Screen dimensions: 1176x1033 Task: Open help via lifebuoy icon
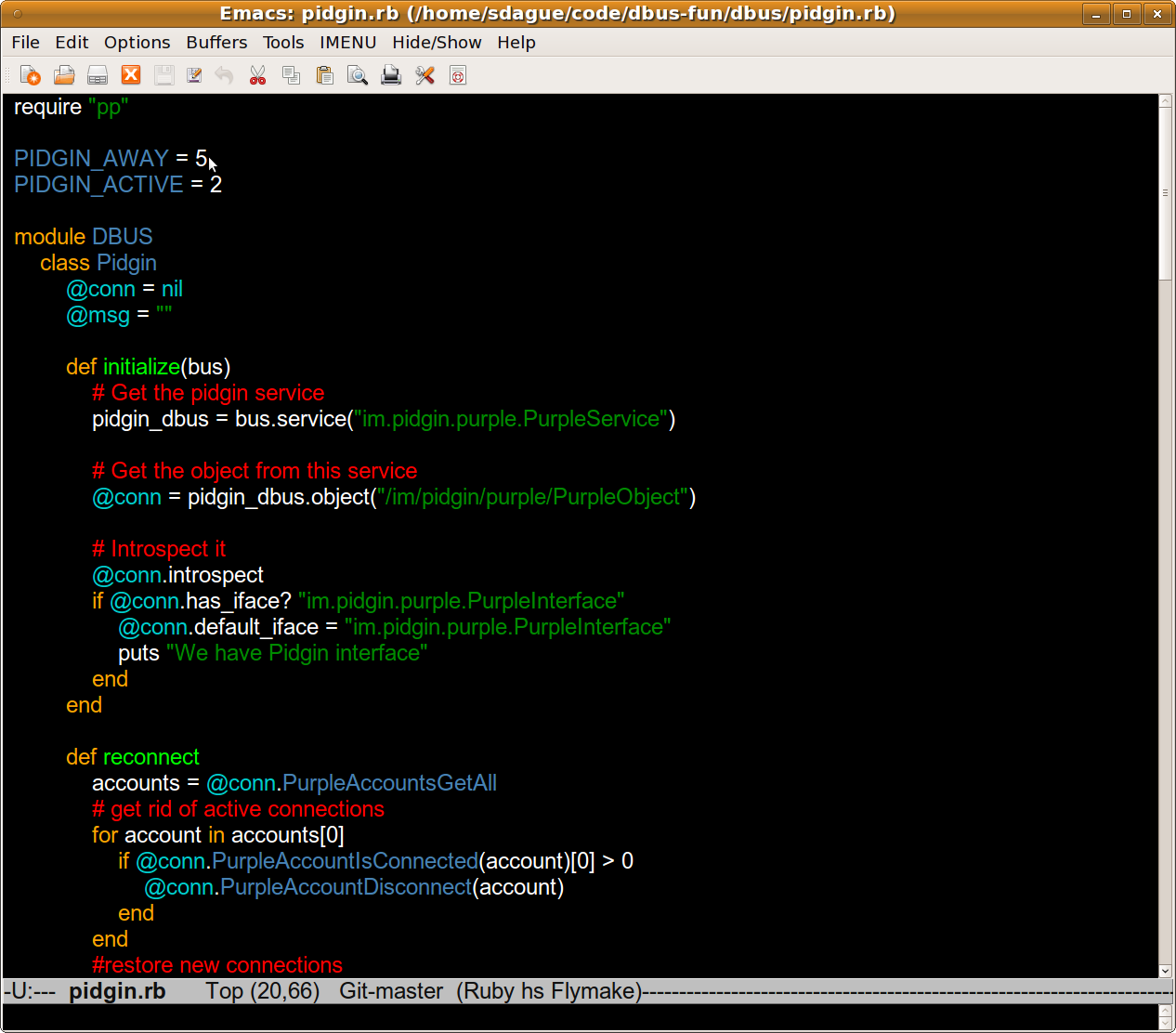click(458, 75)
